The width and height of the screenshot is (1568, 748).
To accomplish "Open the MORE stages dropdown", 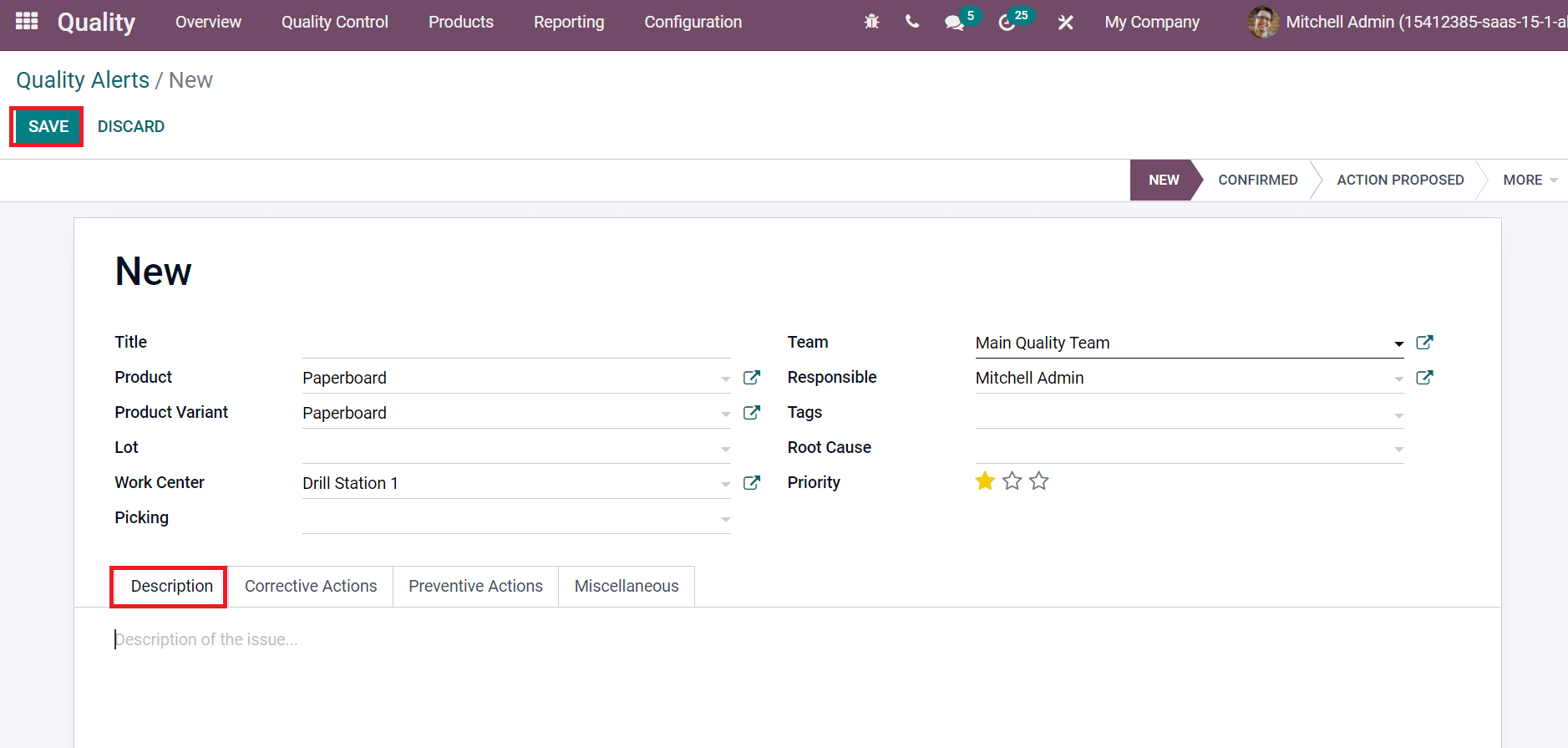I will point(1529,181).
